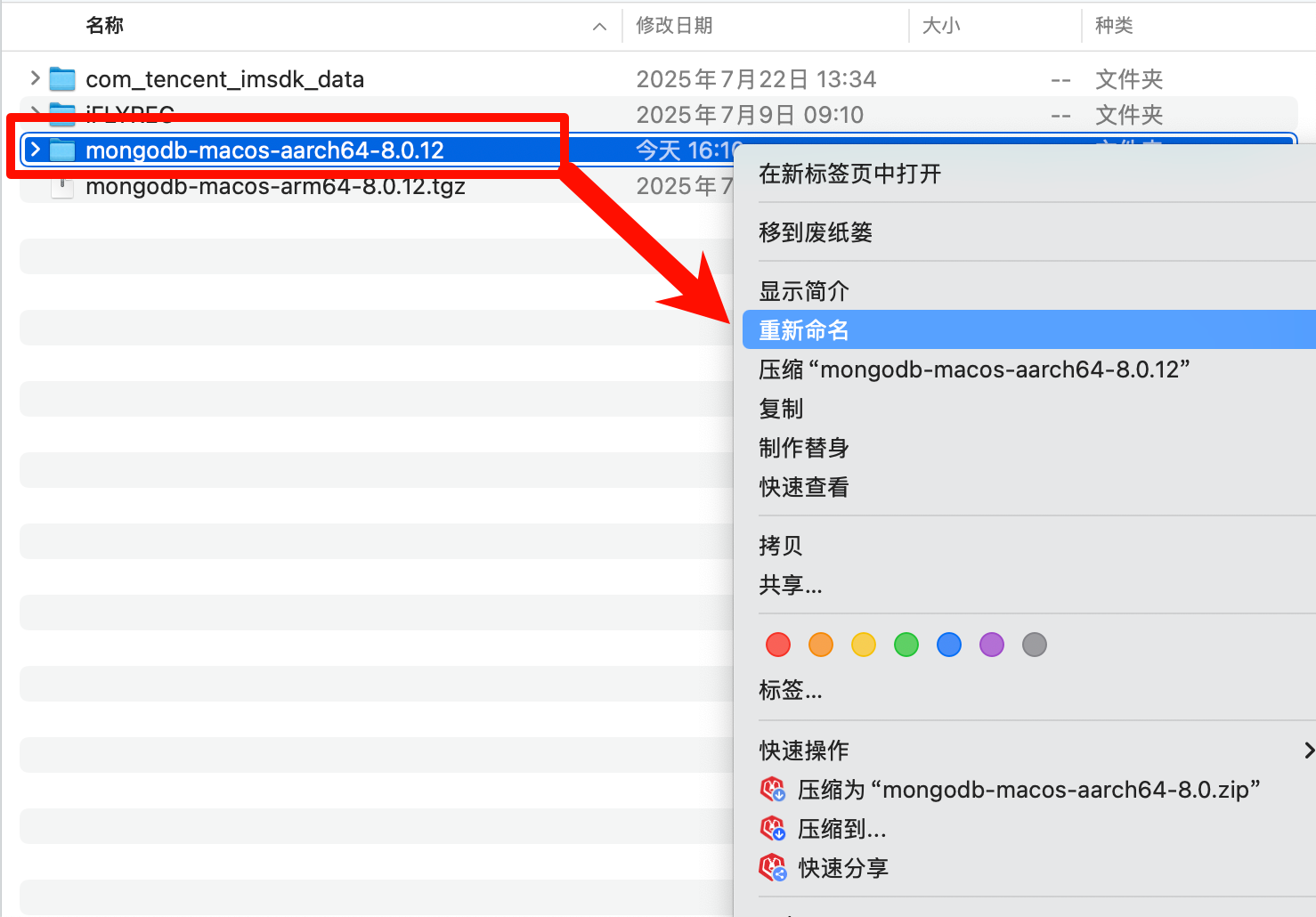Click the icon beside 压缩到...

772,829
